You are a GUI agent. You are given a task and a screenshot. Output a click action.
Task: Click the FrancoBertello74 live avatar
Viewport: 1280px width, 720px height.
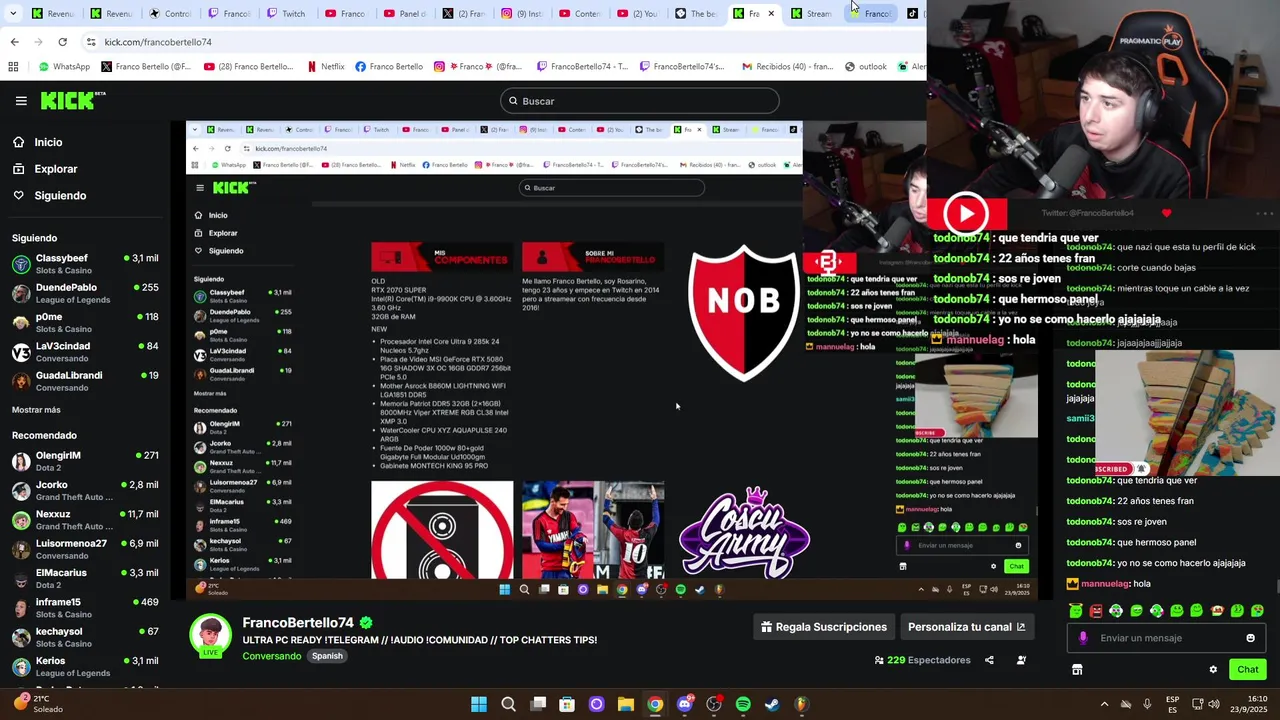tap(211, 636)
